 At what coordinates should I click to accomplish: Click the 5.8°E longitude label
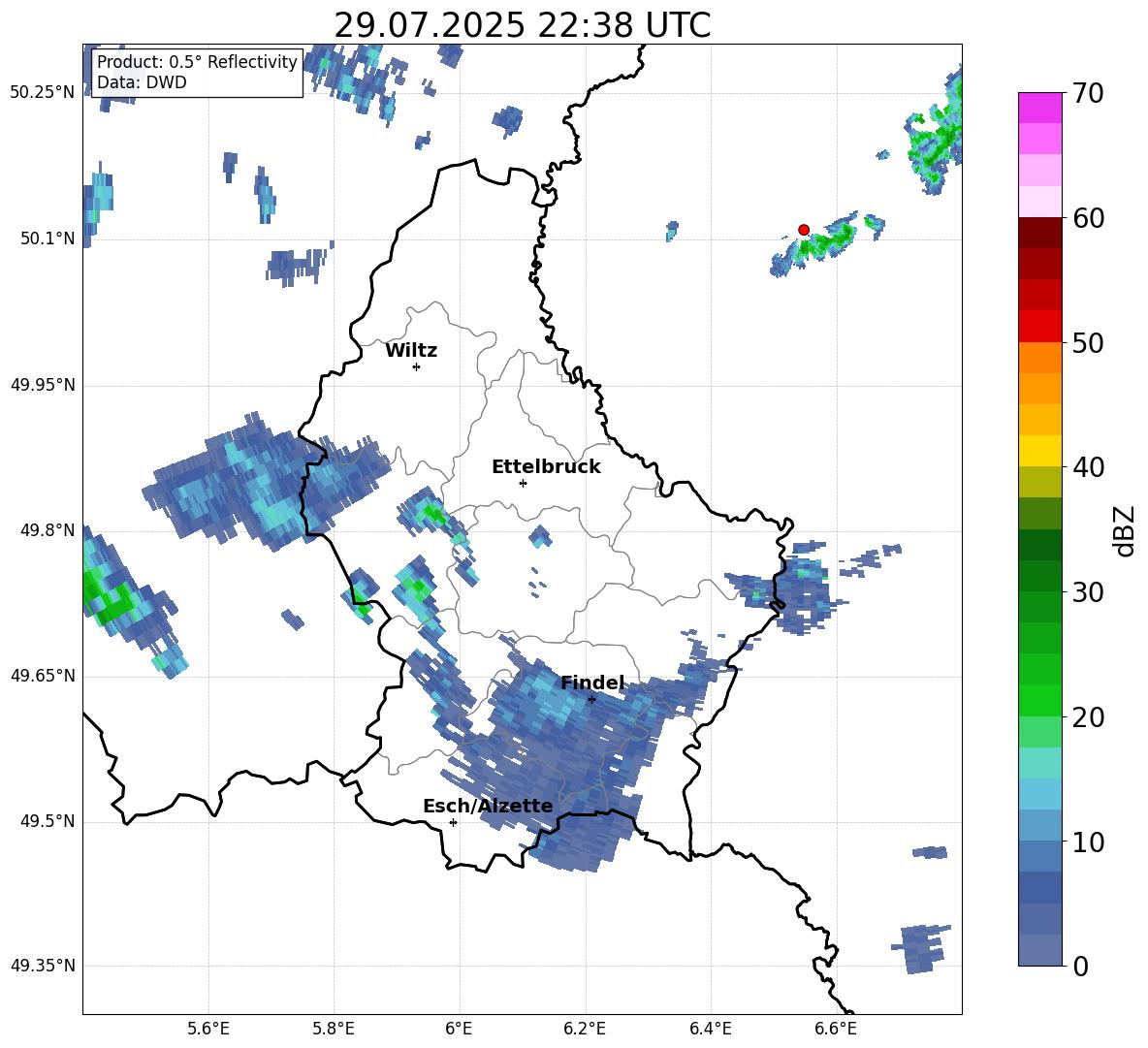pyautogui.click(x=334, y=1029)
